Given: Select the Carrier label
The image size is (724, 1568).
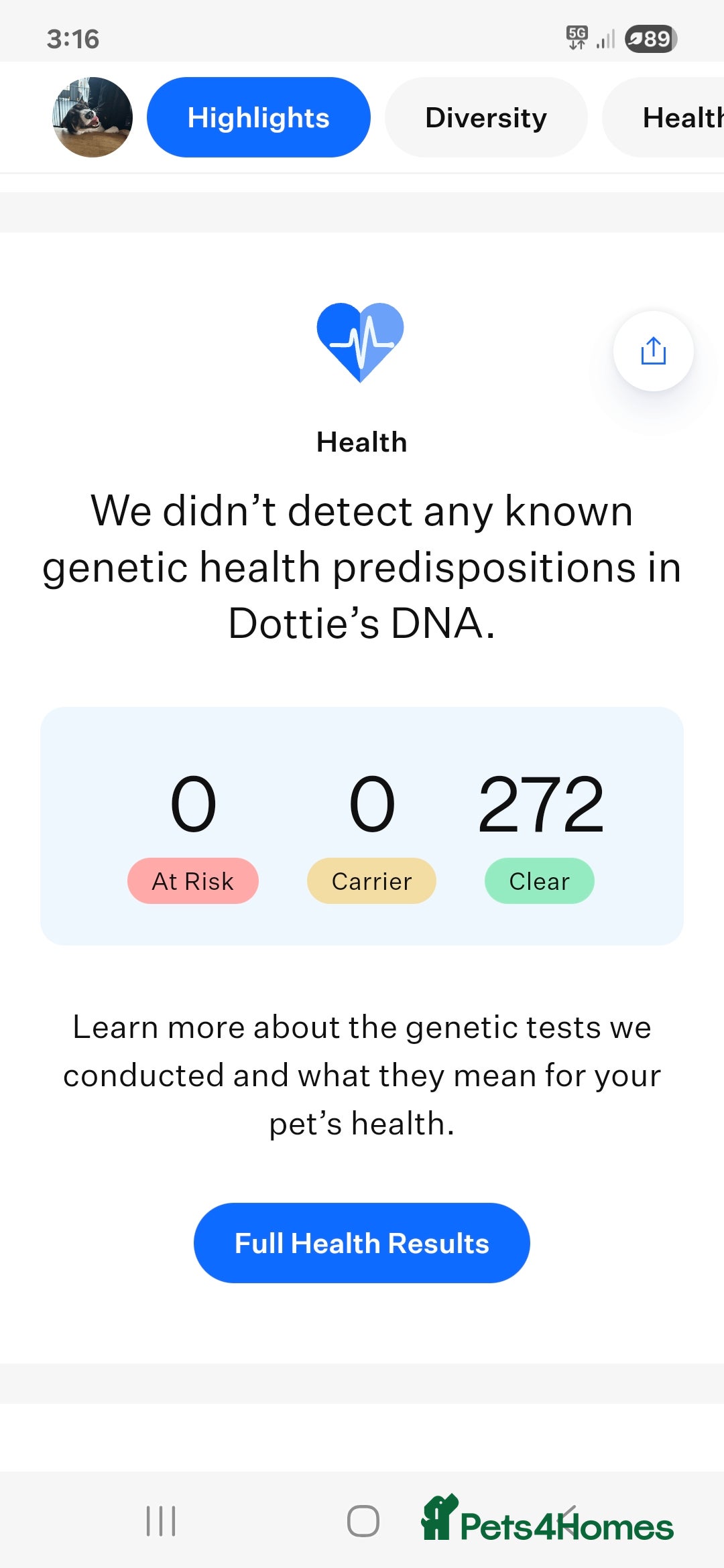Looking at the screenshot, I should [x=371, y=881].
